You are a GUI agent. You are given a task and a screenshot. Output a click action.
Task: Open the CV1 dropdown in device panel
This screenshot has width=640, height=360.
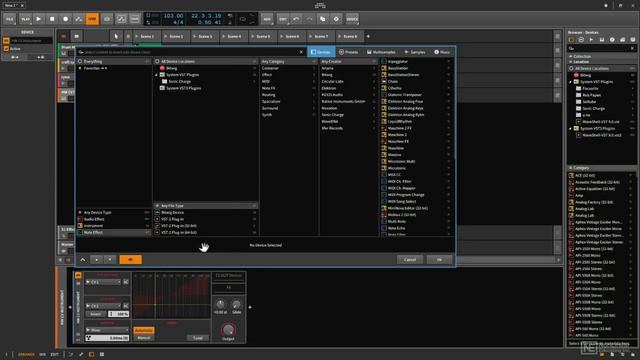tap(103, 282)
